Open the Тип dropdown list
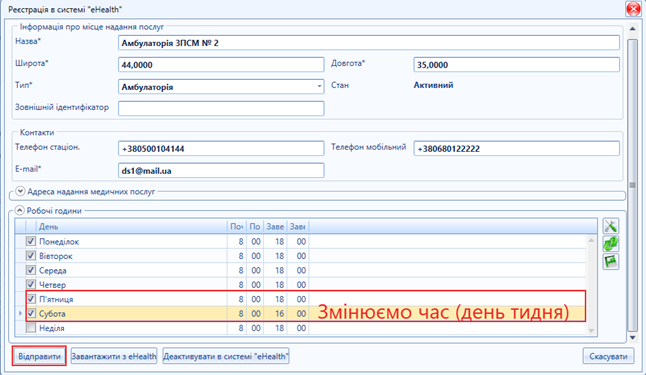 319,87
